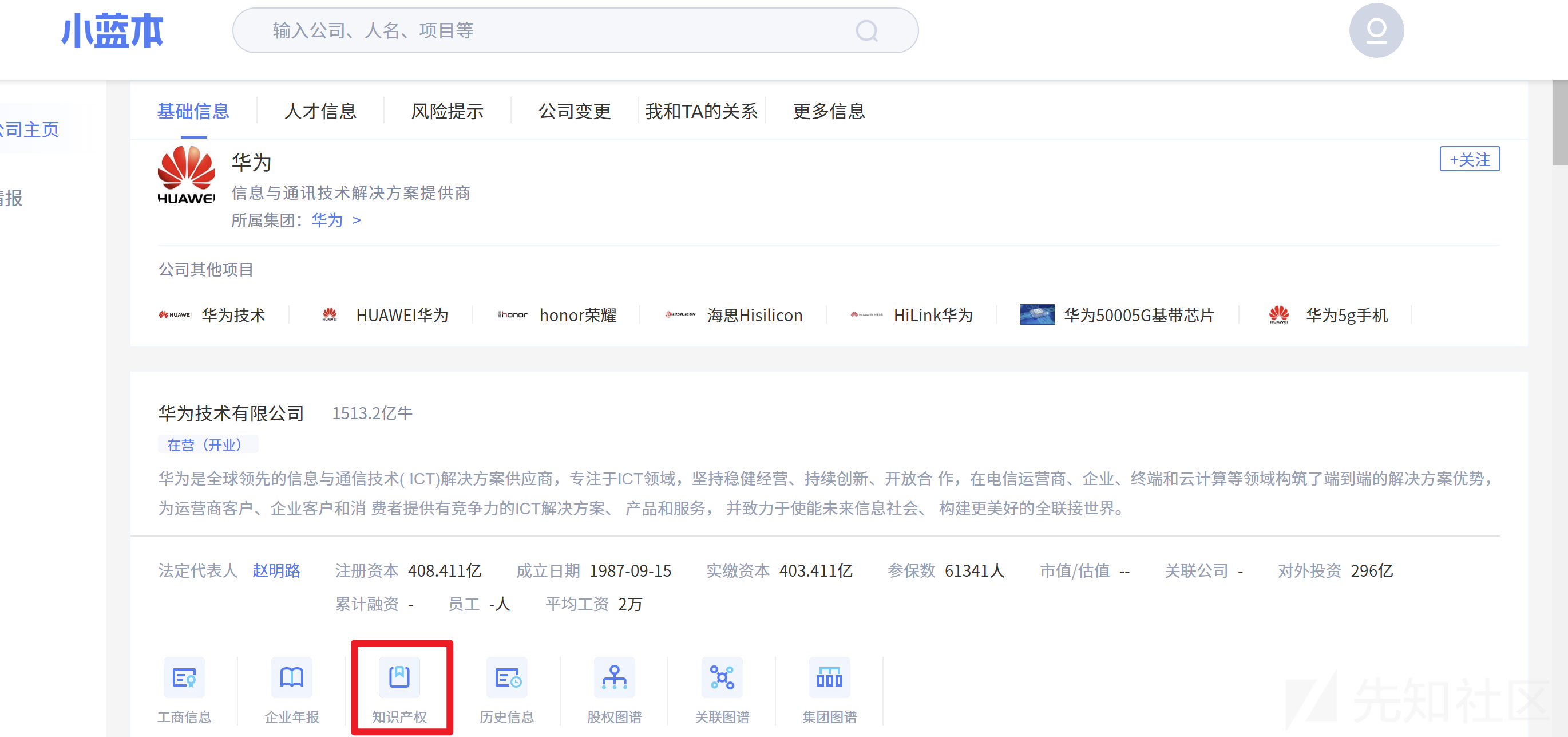1568x737 pixels.
Task: Open the 关联图谱 relationship graph icon
Action: 722,689
